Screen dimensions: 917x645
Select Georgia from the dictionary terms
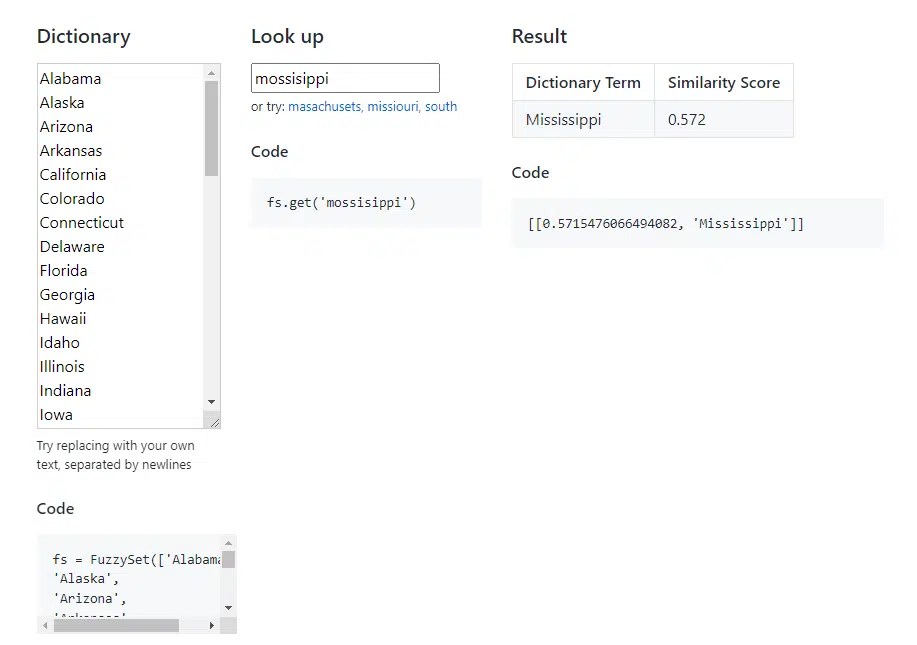pyautogui.click(x=68, y=294)
